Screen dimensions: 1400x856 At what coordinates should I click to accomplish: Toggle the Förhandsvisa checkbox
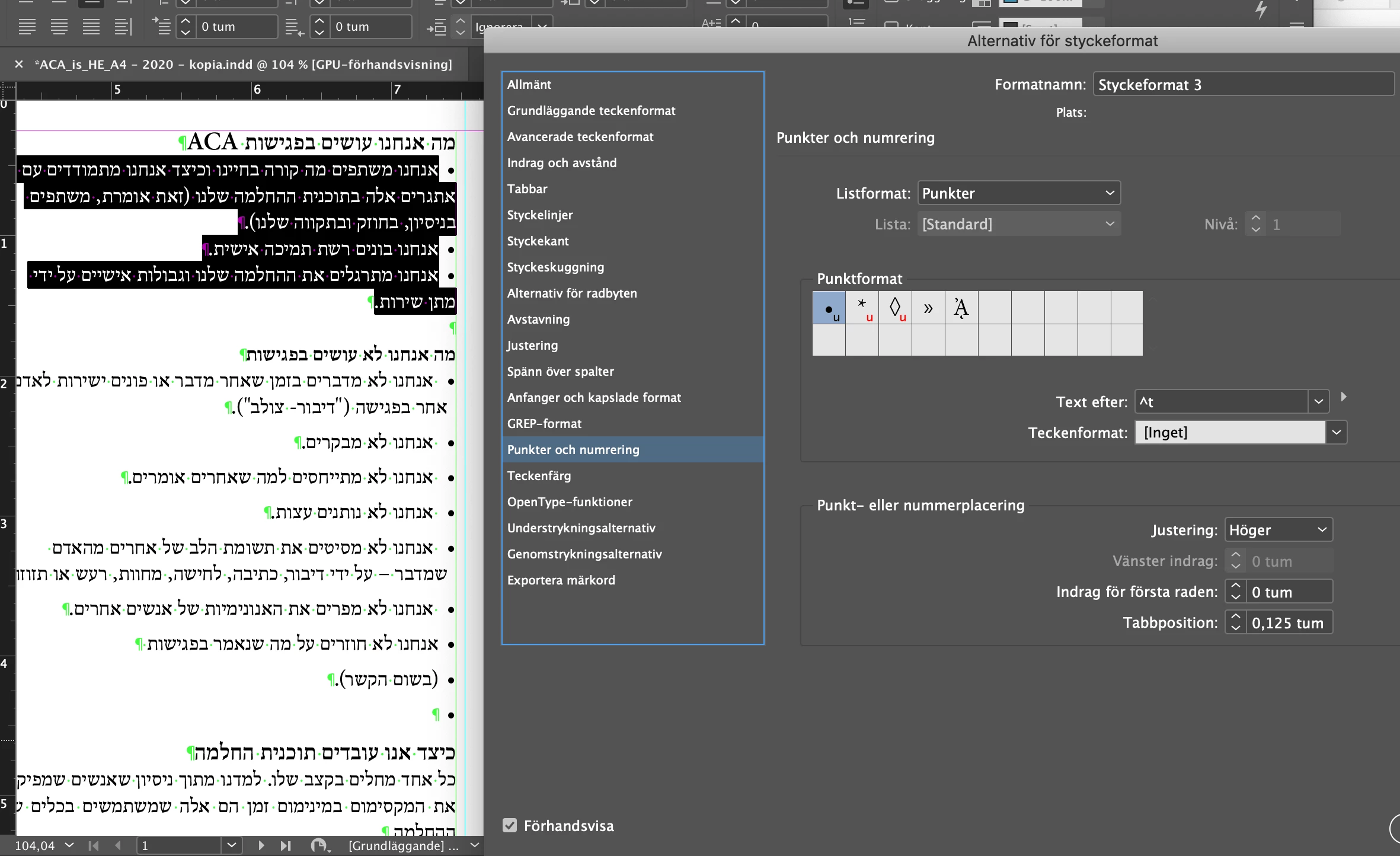tap(510, 825)
